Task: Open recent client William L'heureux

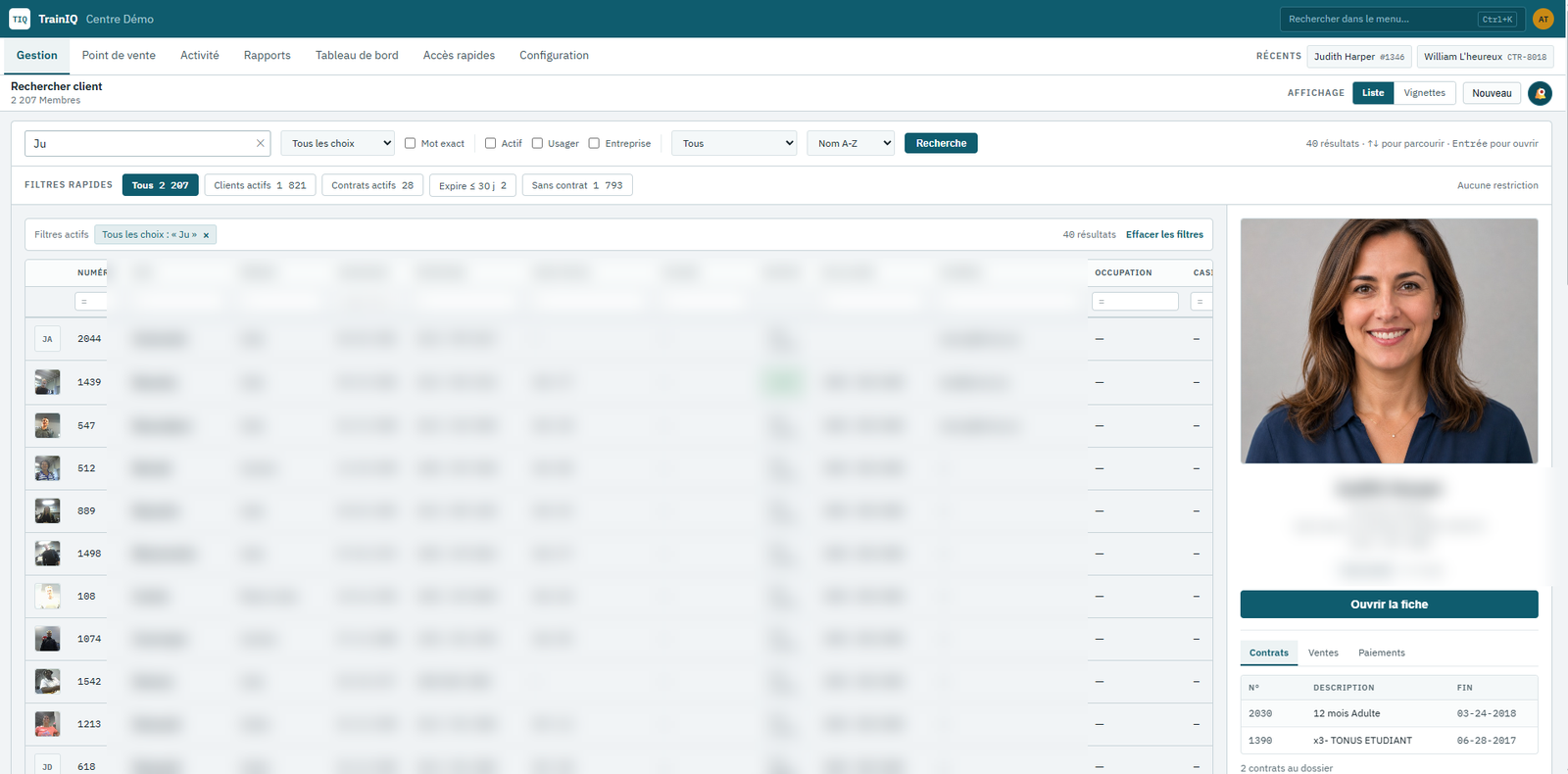Action: (x=1485, y=57)
